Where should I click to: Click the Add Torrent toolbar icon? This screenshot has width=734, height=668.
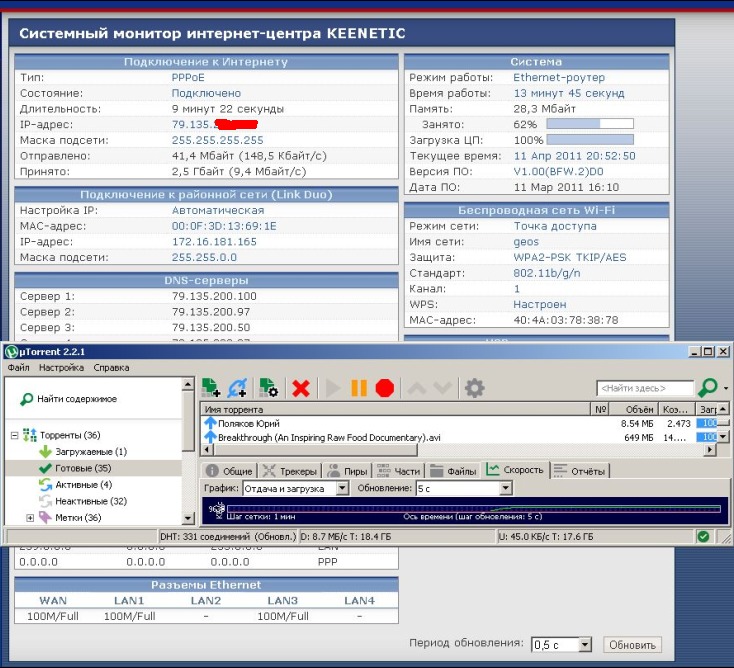(x=211, y=388)
